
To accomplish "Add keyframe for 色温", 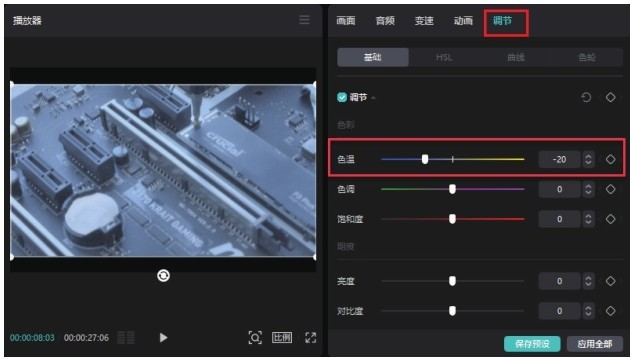I will click(610, 159).
